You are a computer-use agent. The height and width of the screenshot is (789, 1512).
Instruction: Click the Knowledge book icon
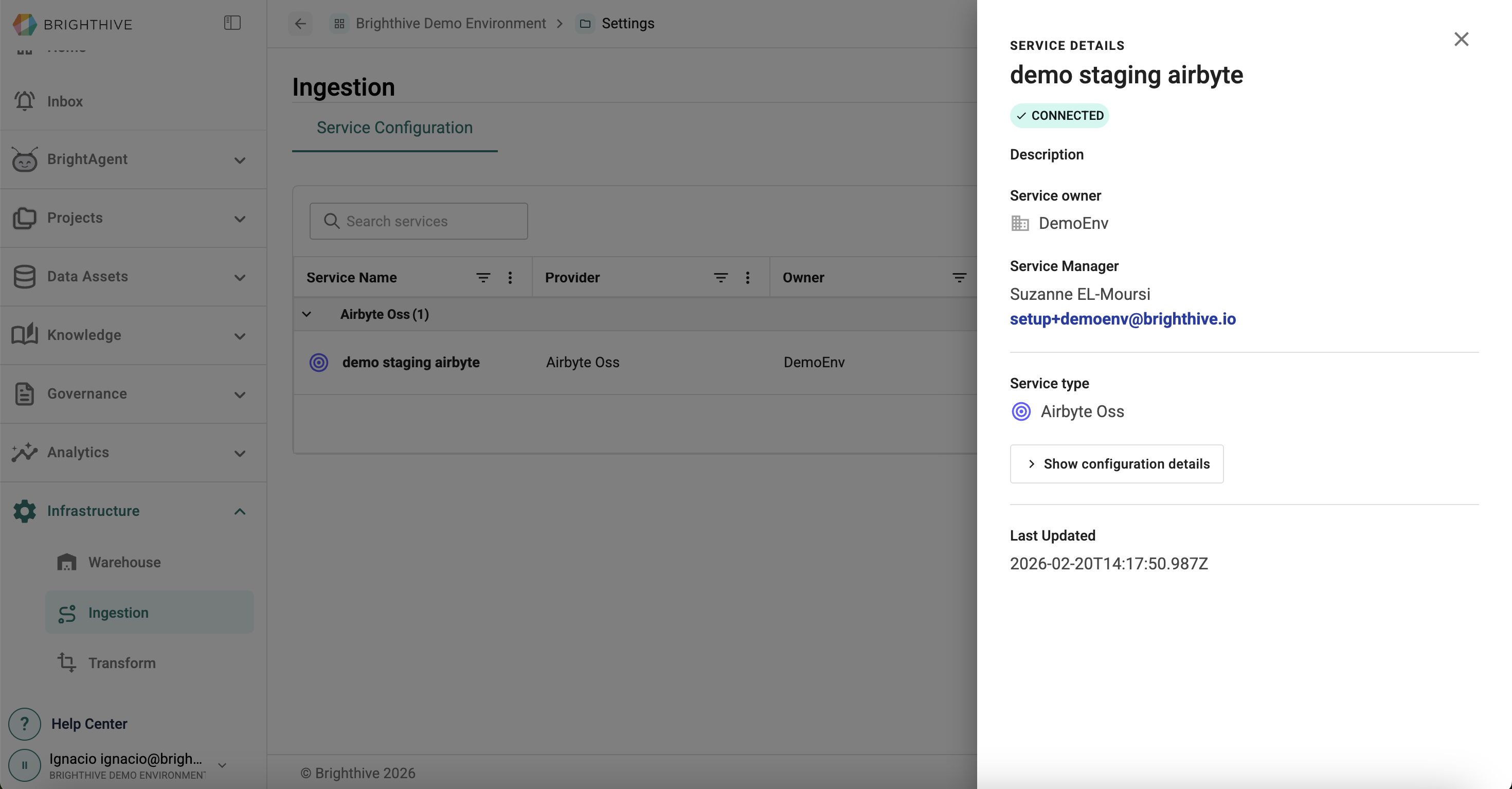click(x=25, y=335)
